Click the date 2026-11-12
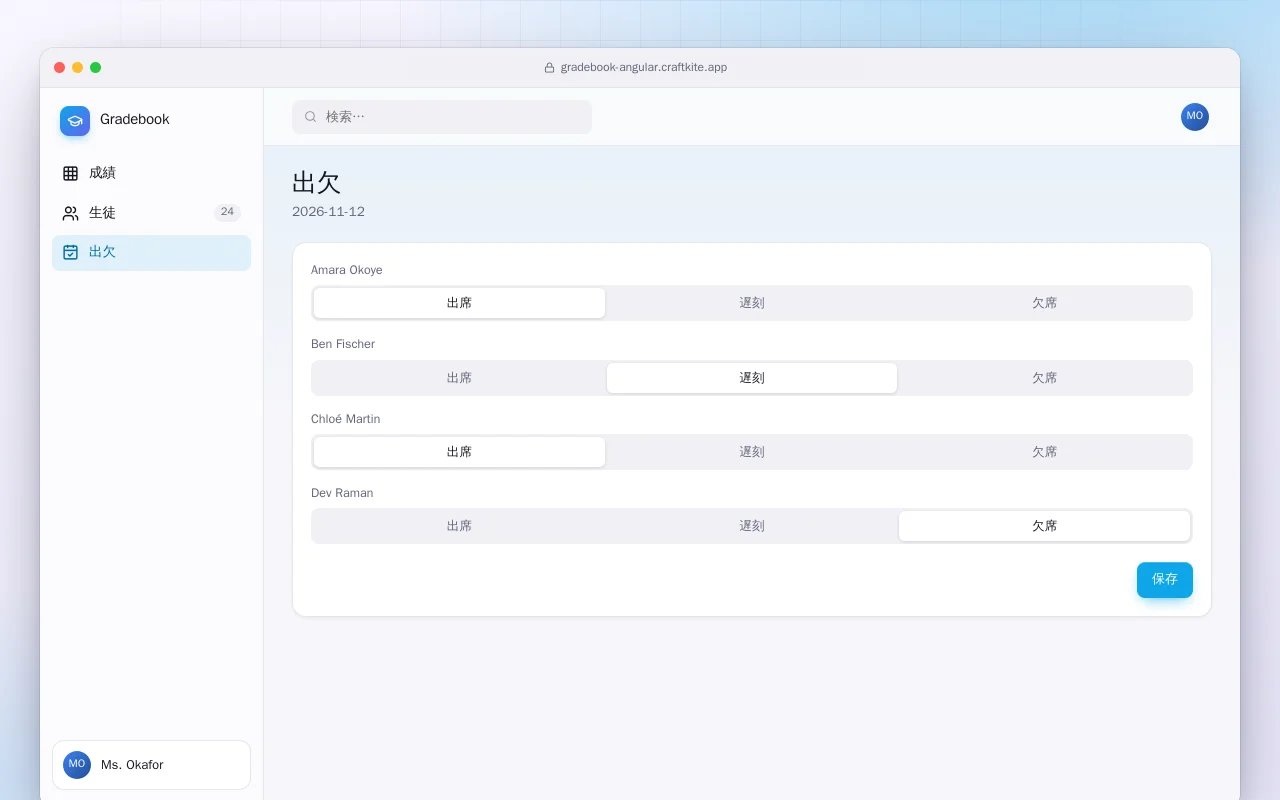The width and height of the screenshot is (1280, 800). click(328, 212)
